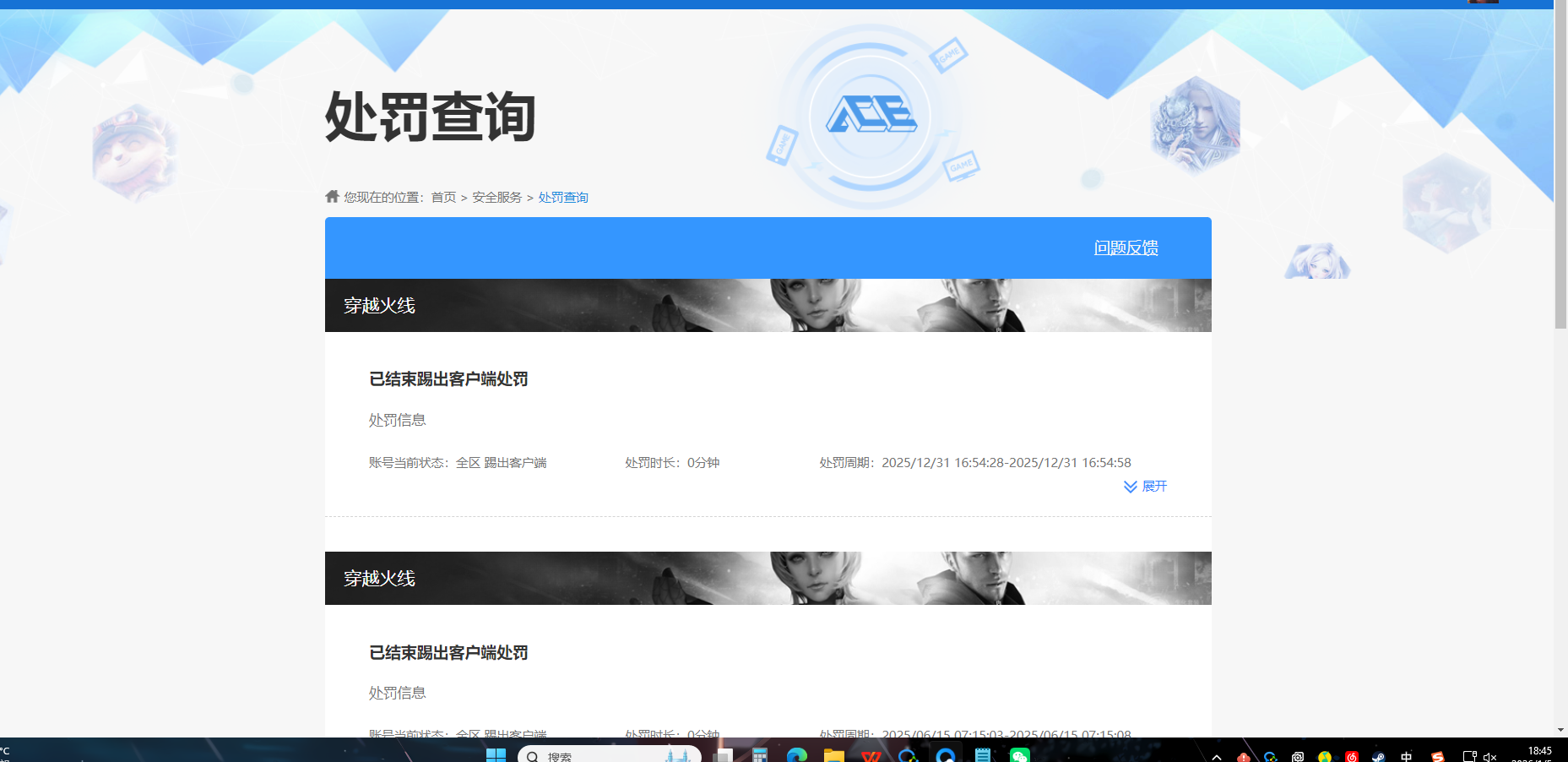The image size is (1568, 762).
Task: Open the Windows Start menu
Action: point(496,754)
